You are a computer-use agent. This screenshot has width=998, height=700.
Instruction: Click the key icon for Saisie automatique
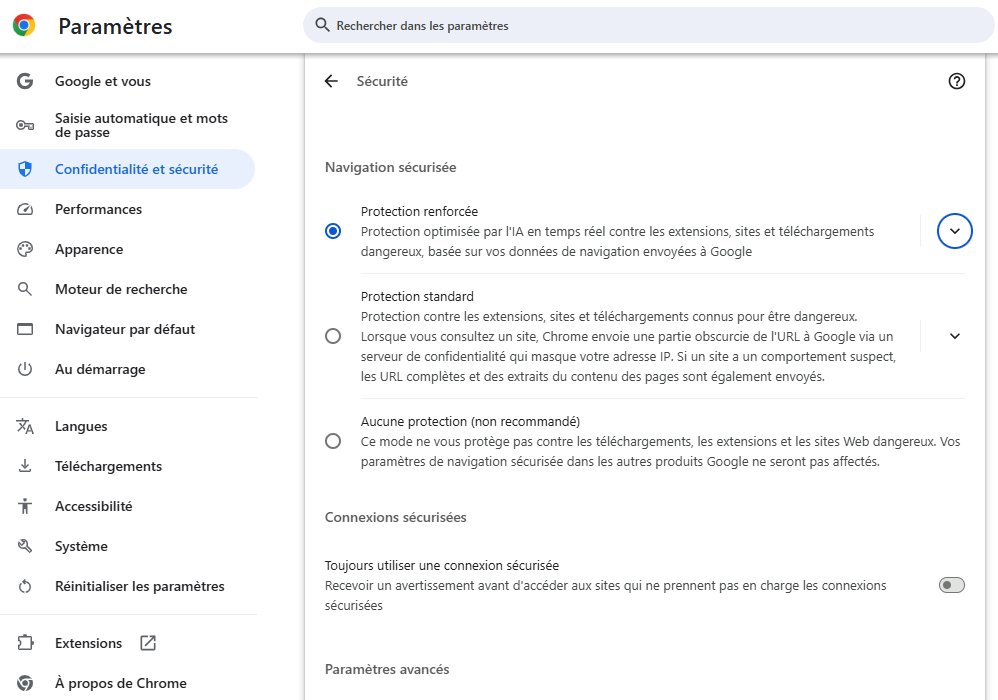click(25, 125)
